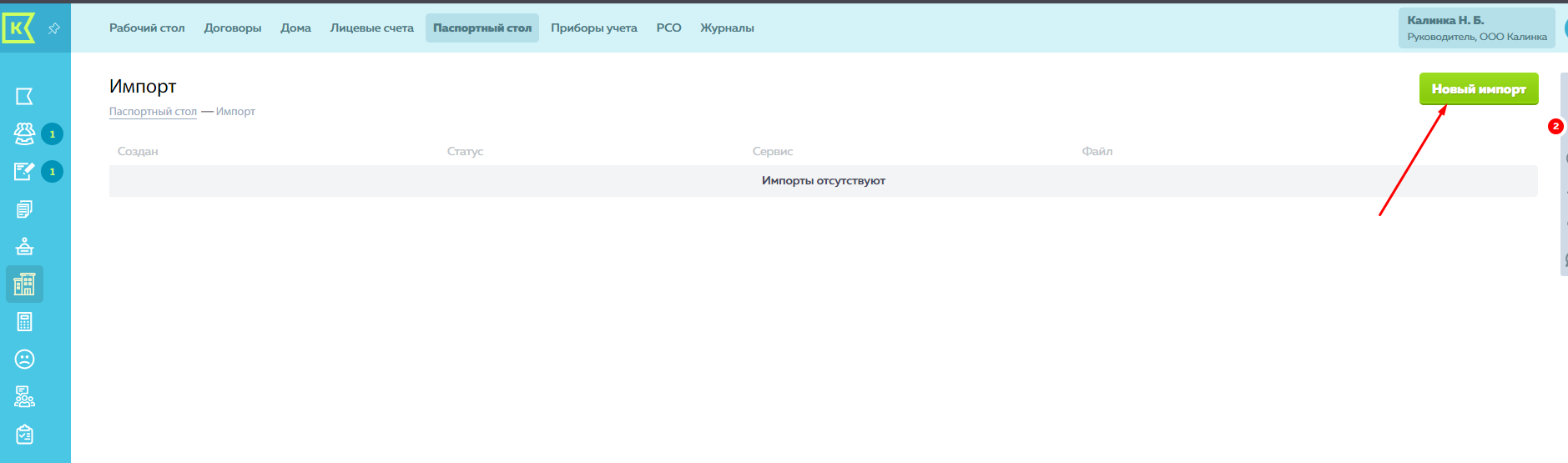Open the Калинка Н. Б. user profile

[1475, 28]
